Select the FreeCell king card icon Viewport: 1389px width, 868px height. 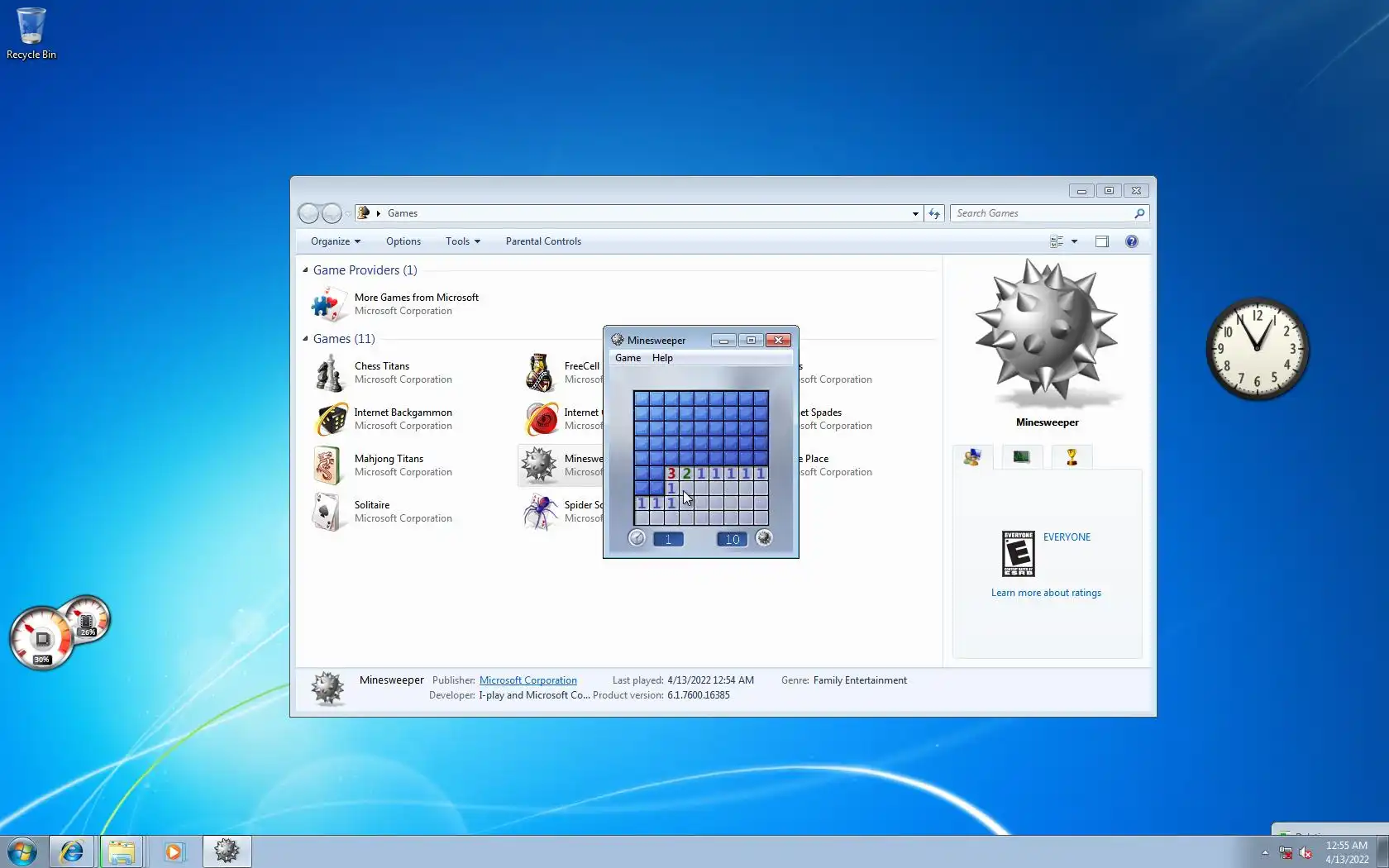(x=540, y=373)
